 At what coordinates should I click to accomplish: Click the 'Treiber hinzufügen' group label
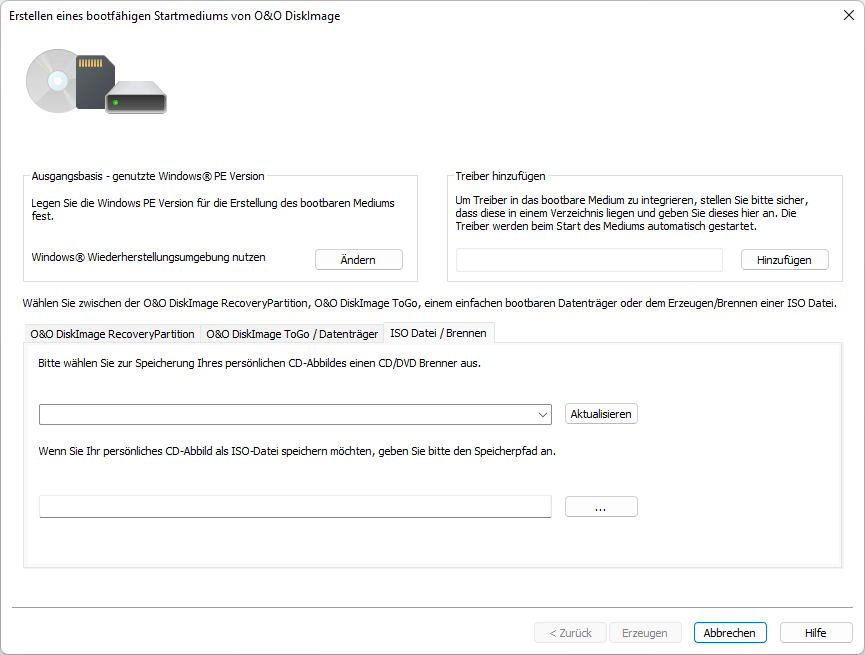point(500,176)
